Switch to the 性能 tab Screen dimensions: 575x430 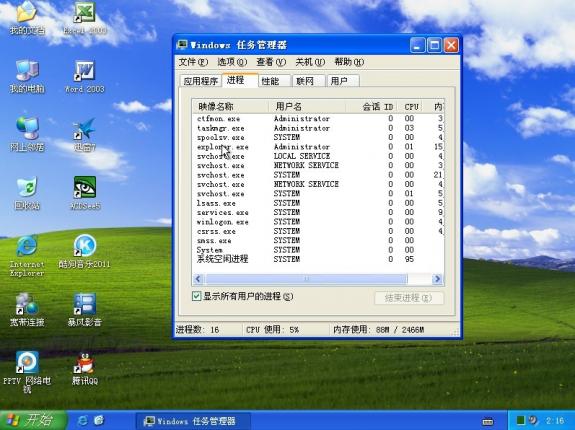click(274, 81)
